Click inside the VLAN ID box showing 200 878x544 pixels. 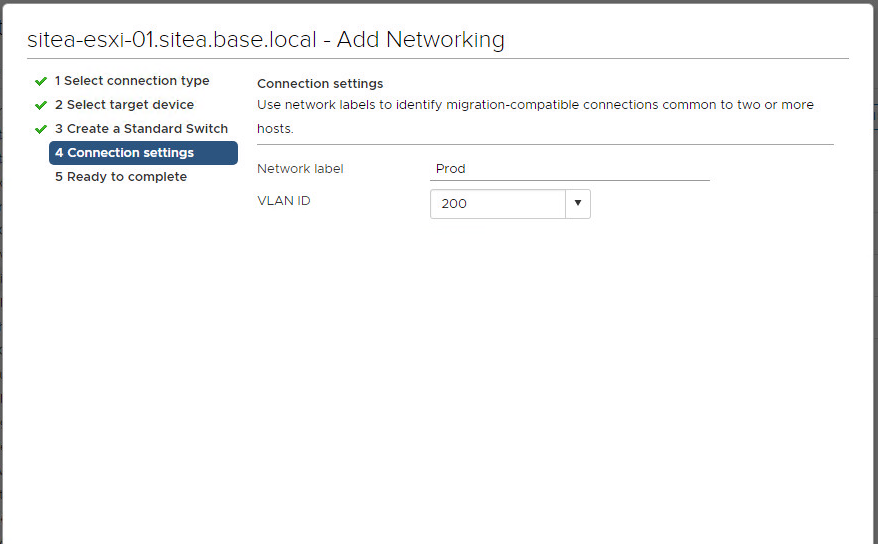[497, 204]
